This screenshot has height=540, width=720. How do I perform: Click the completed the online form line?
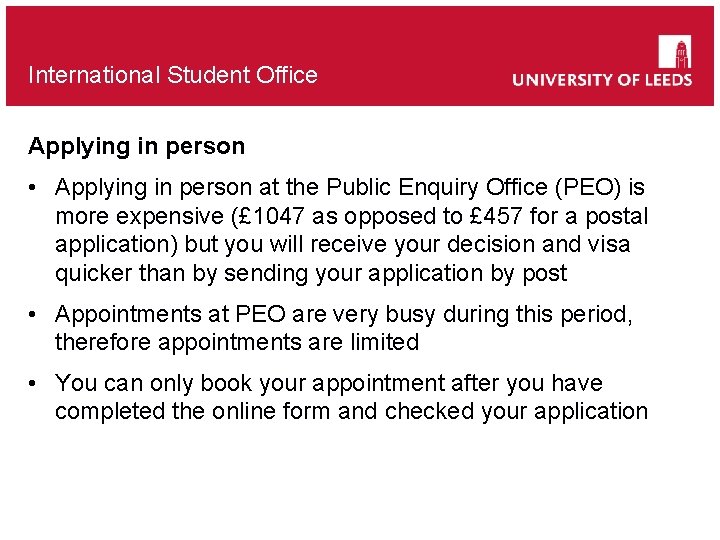point(351,411)
